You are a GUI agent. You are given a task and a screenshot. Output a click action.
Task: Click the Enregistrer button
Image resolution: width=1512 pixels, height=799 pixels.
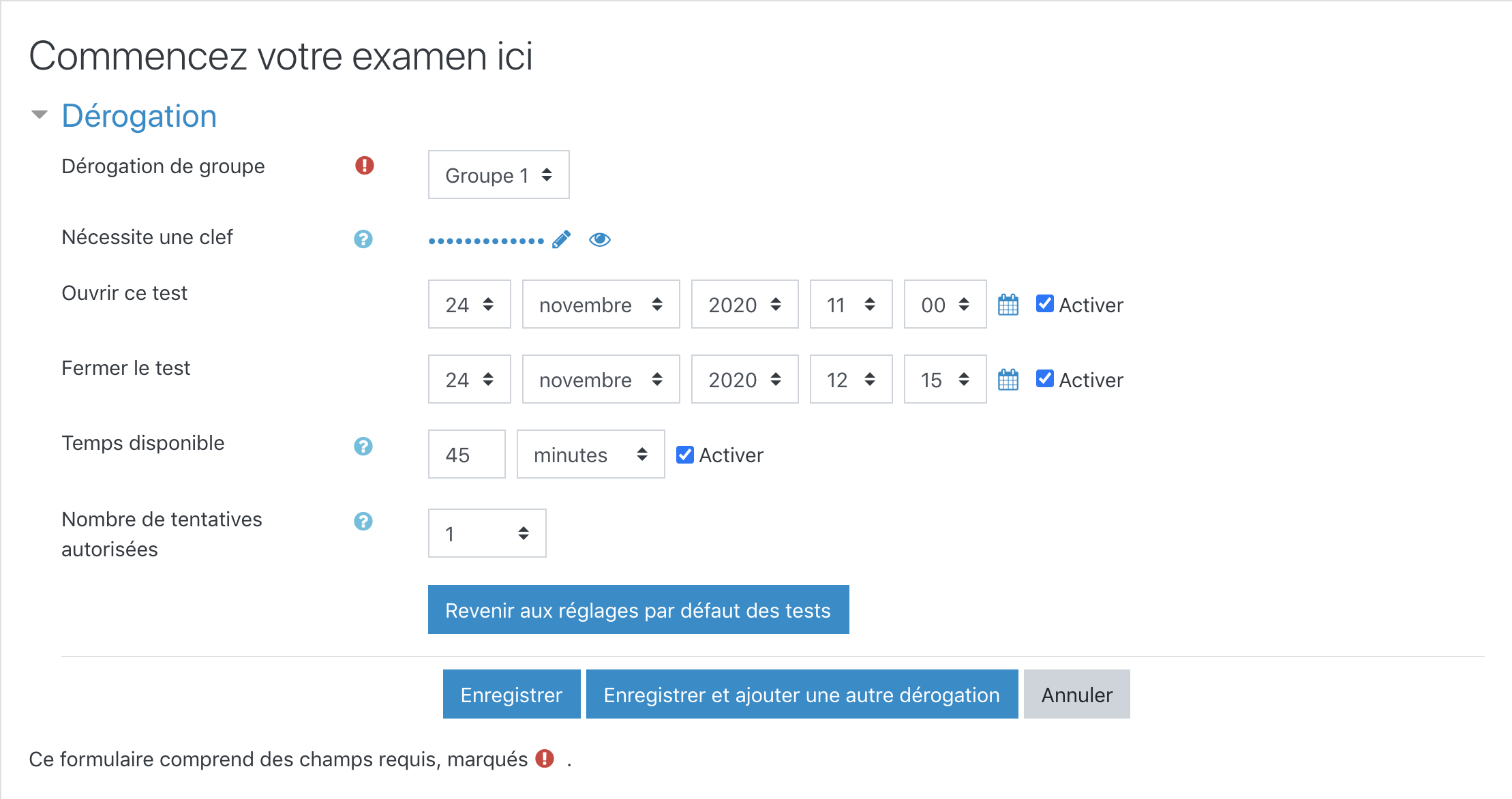(x=511, y=695)
